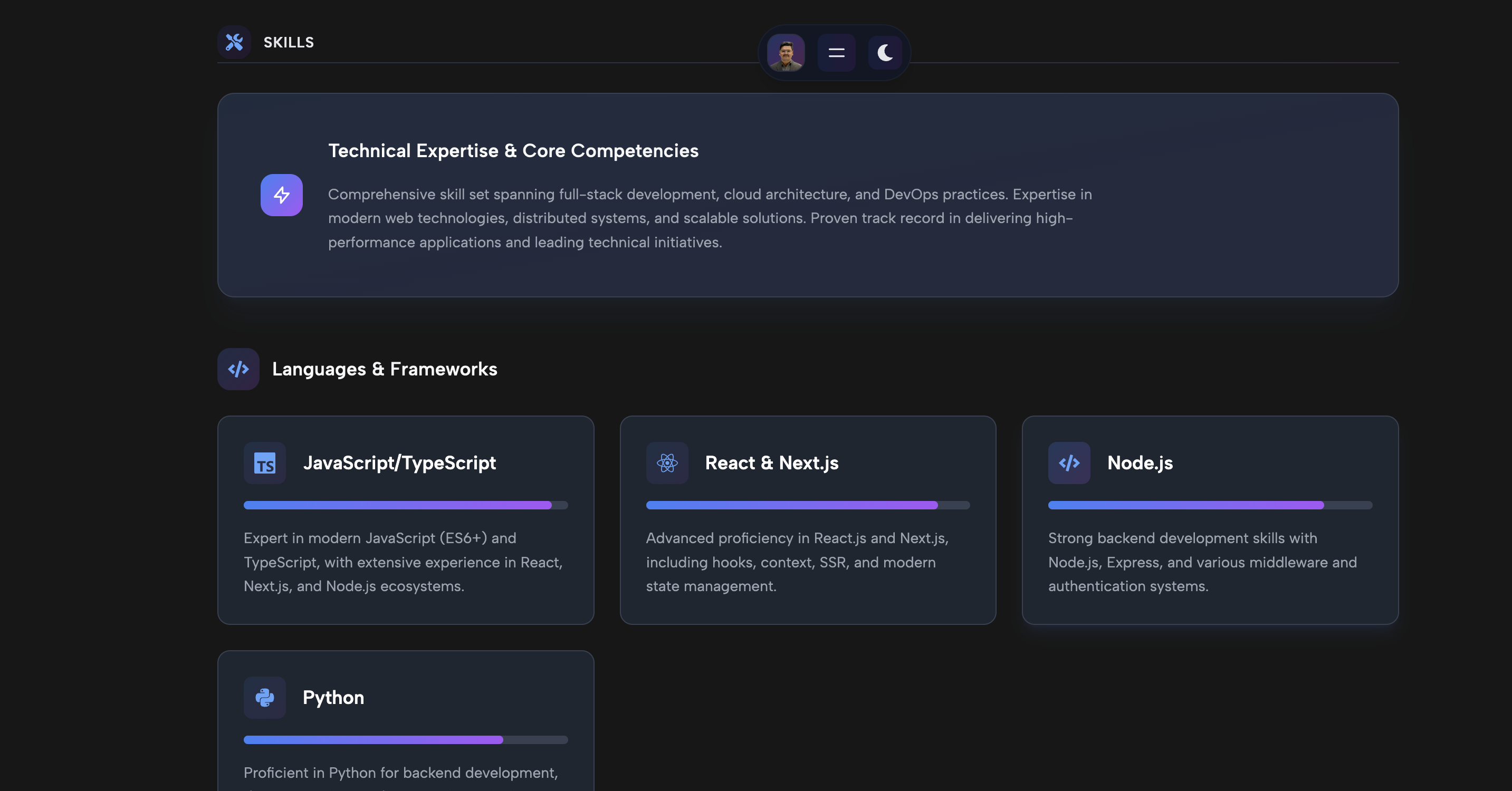
Task: Open the profile avatar in floating navbar
Action: coord(786,53)
